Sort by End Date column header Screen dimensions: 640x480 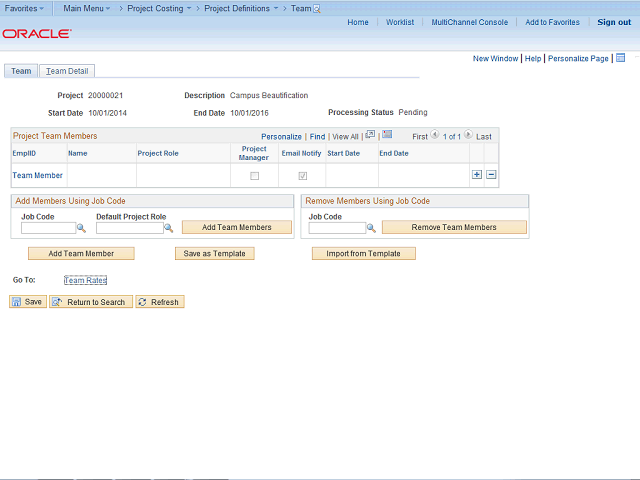point(393,153)
